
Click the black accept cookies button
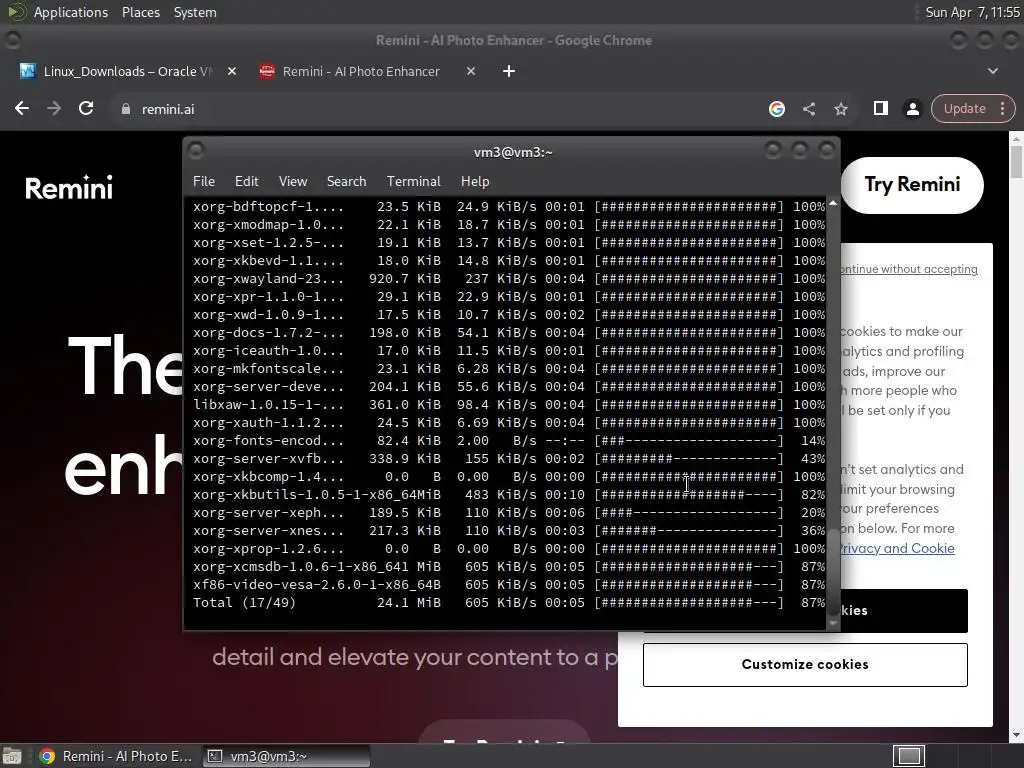[x=903, y=611]
